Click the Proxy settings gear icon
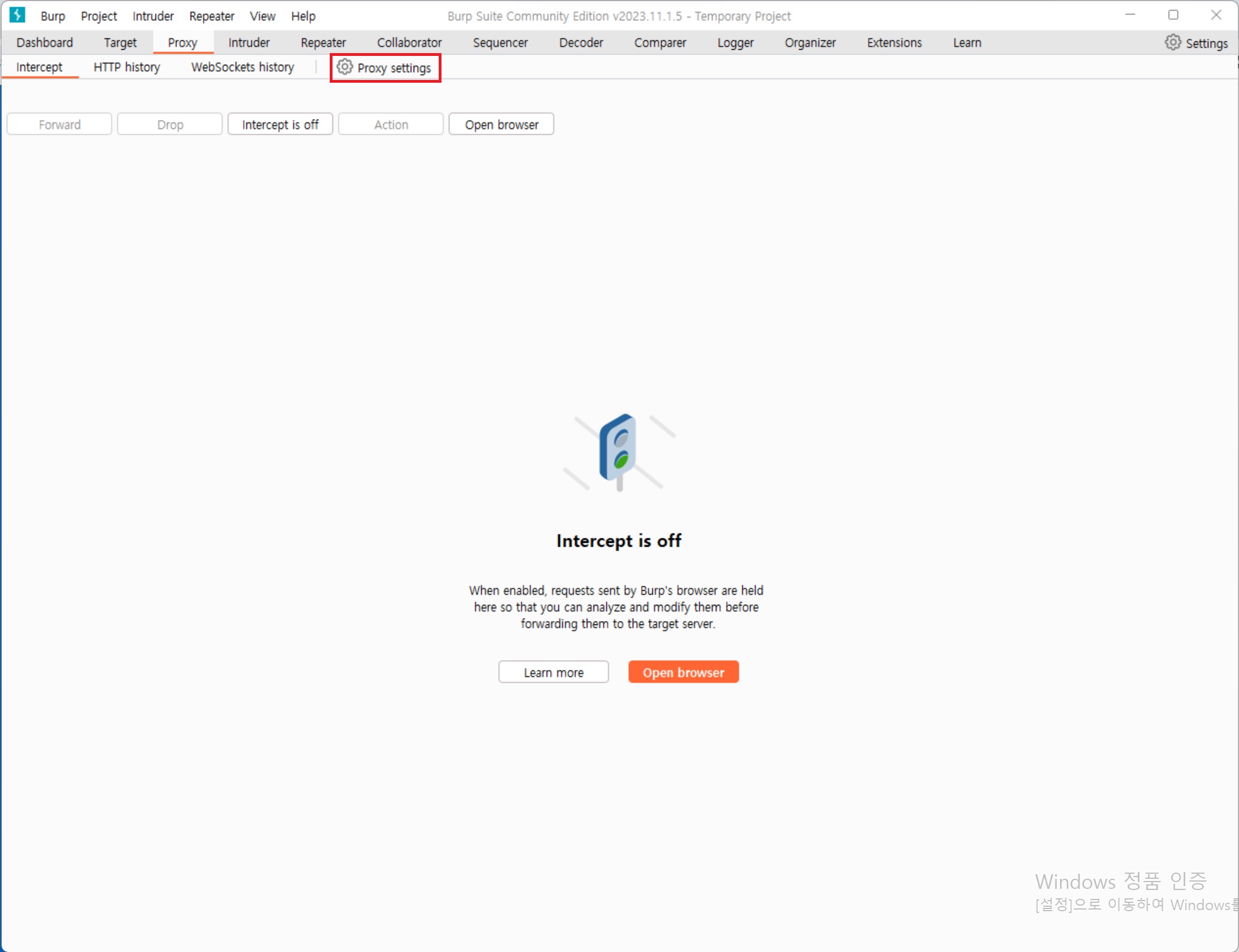1239x952 pixels. click(344, 67)
